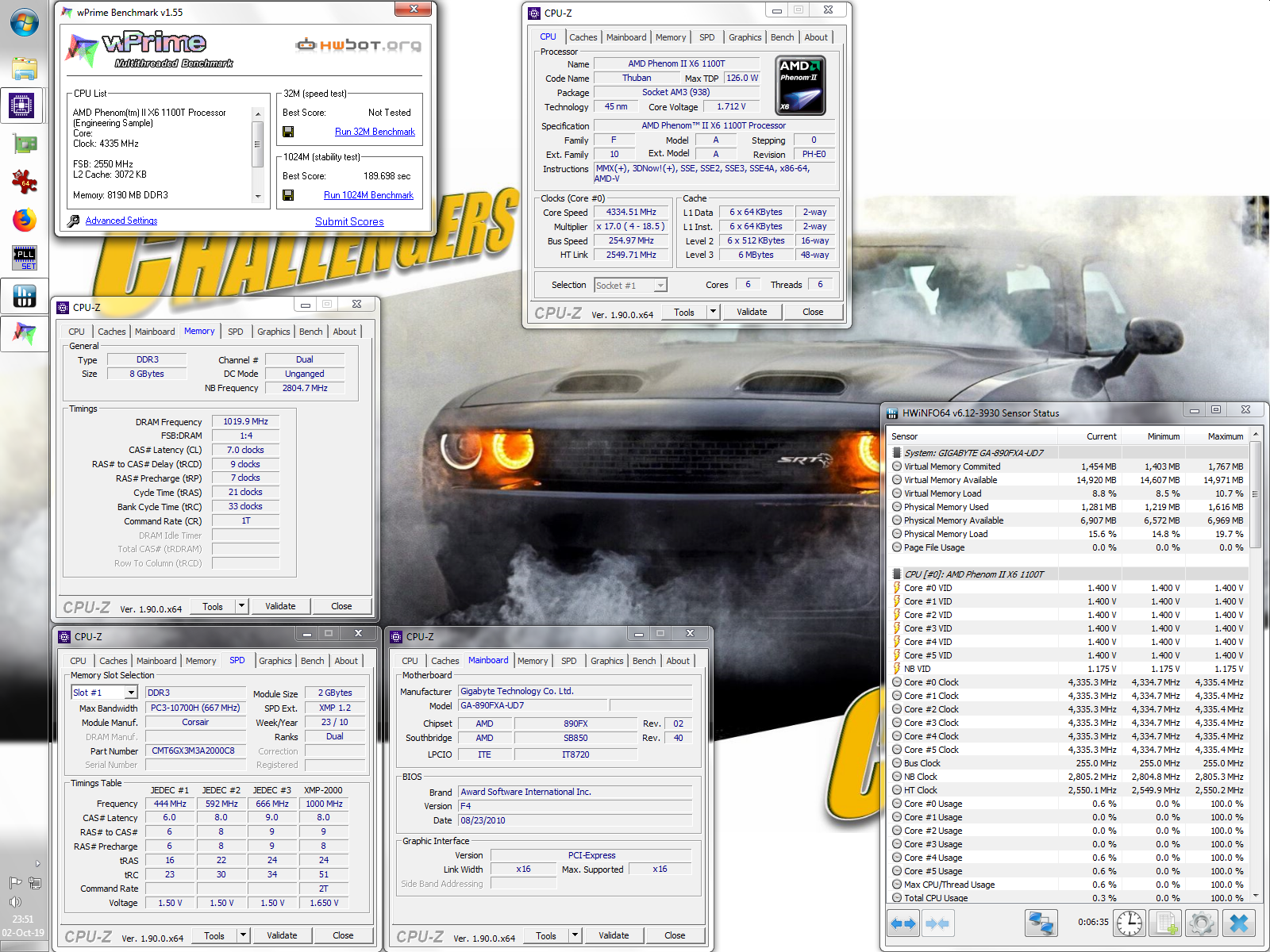Click the HWiNFO expand columns arrows button
The height and width of the screenshot is (952, 1270).
(903, 923)
